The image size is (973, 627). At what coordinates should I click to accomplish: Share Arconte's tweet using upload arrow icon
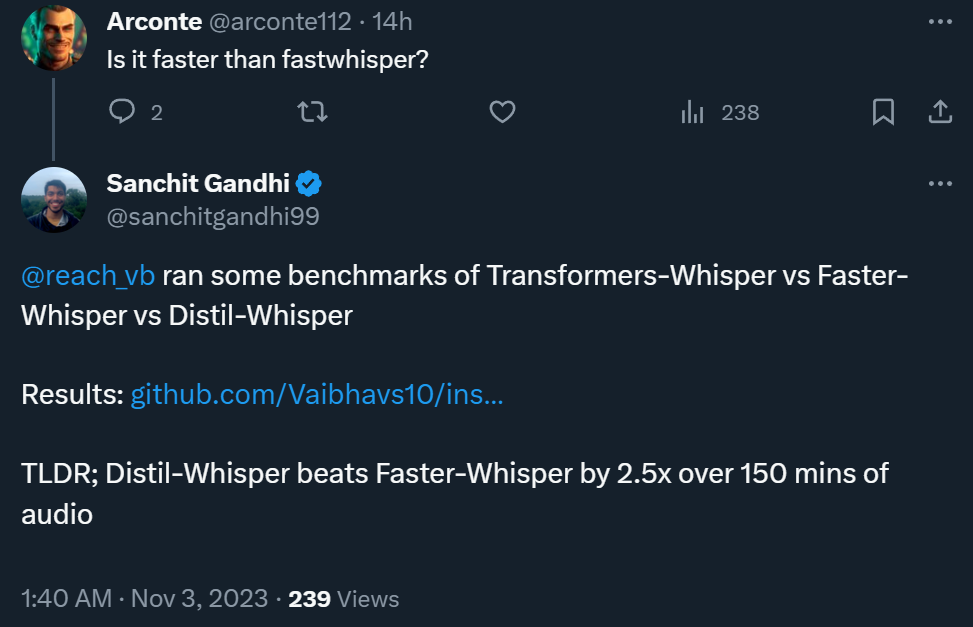tap(940, 112)
